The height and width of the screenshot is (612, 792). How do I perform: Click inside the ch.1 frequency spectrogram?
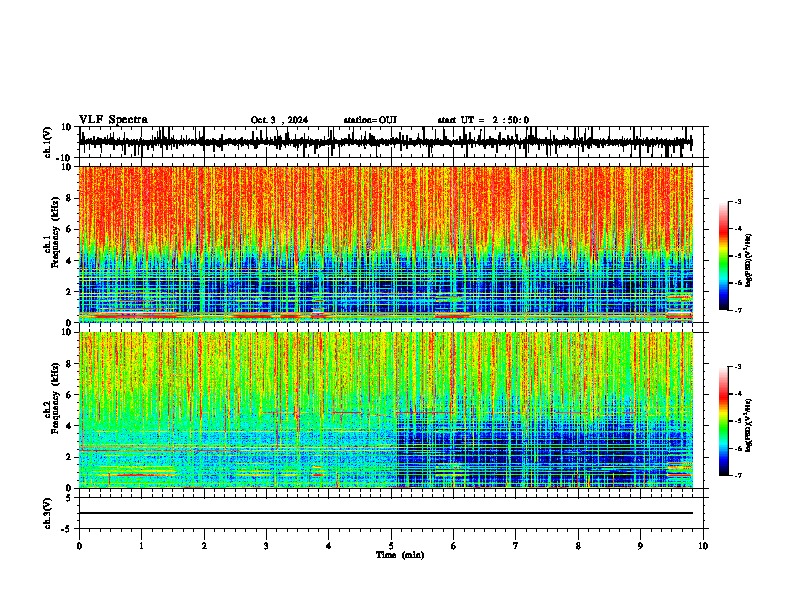coord(386,244)
